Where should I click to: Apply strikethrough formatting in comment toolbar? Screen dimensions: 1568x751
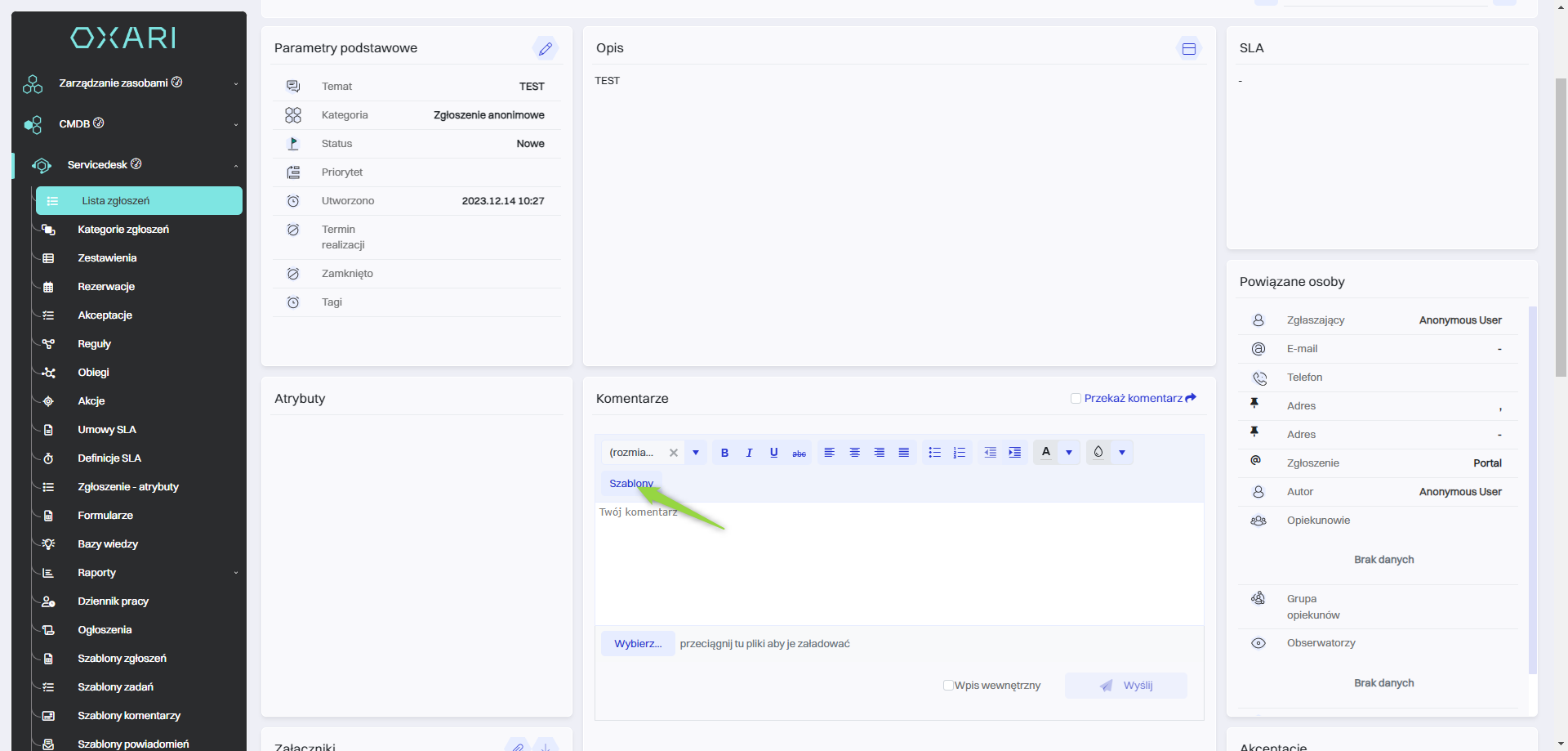click(x=799, y=453)
